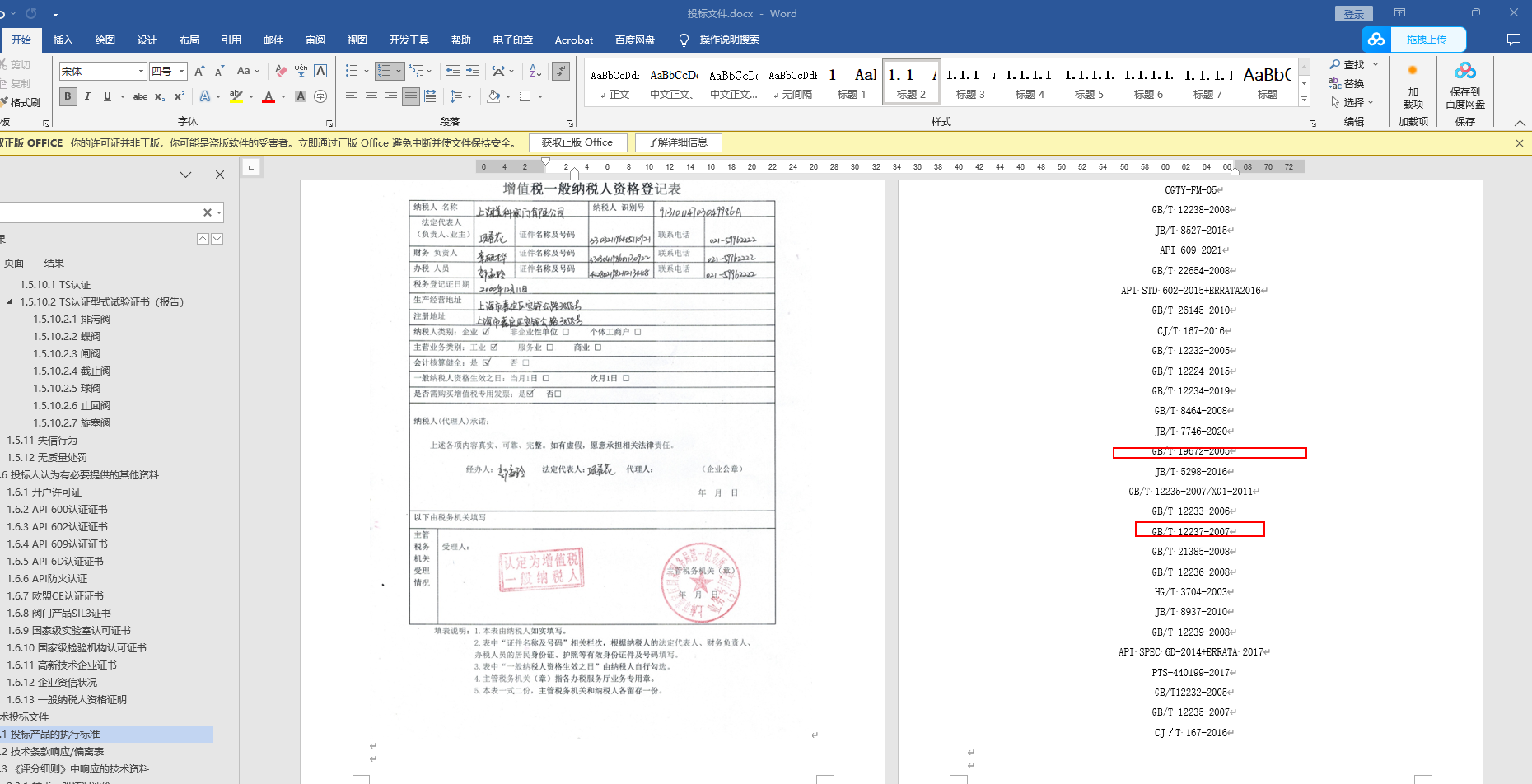Toggle bold formatting
1532x784 pixels.
tap(68, 96)
